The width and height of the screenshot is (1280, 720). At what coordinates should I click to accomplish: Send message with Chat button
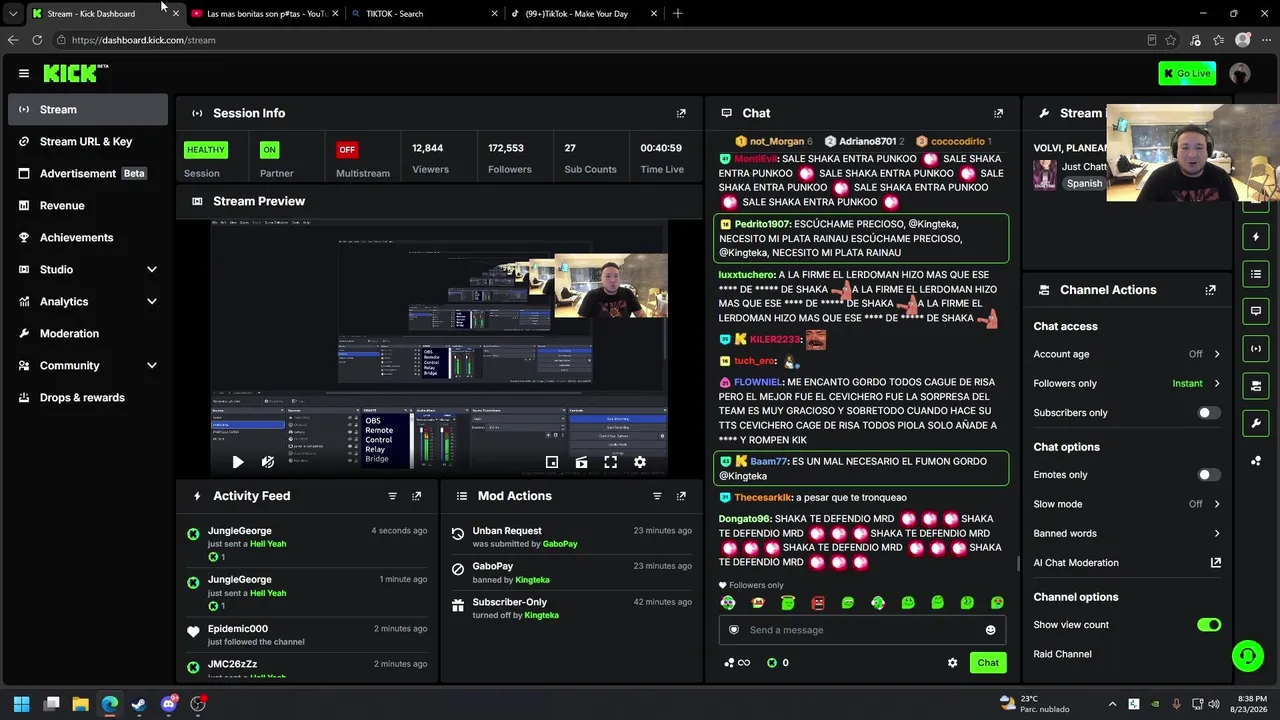pos(988,662)
